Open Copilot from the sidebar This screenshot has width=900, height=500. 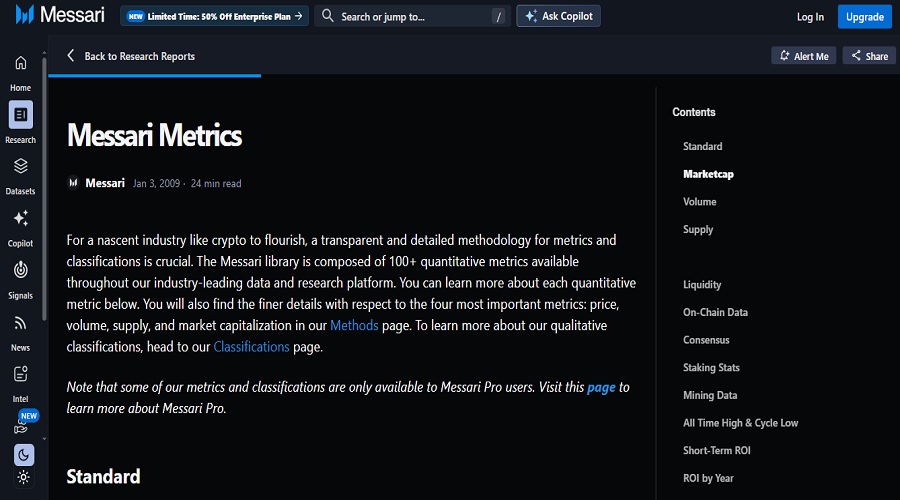coord(21,219)
